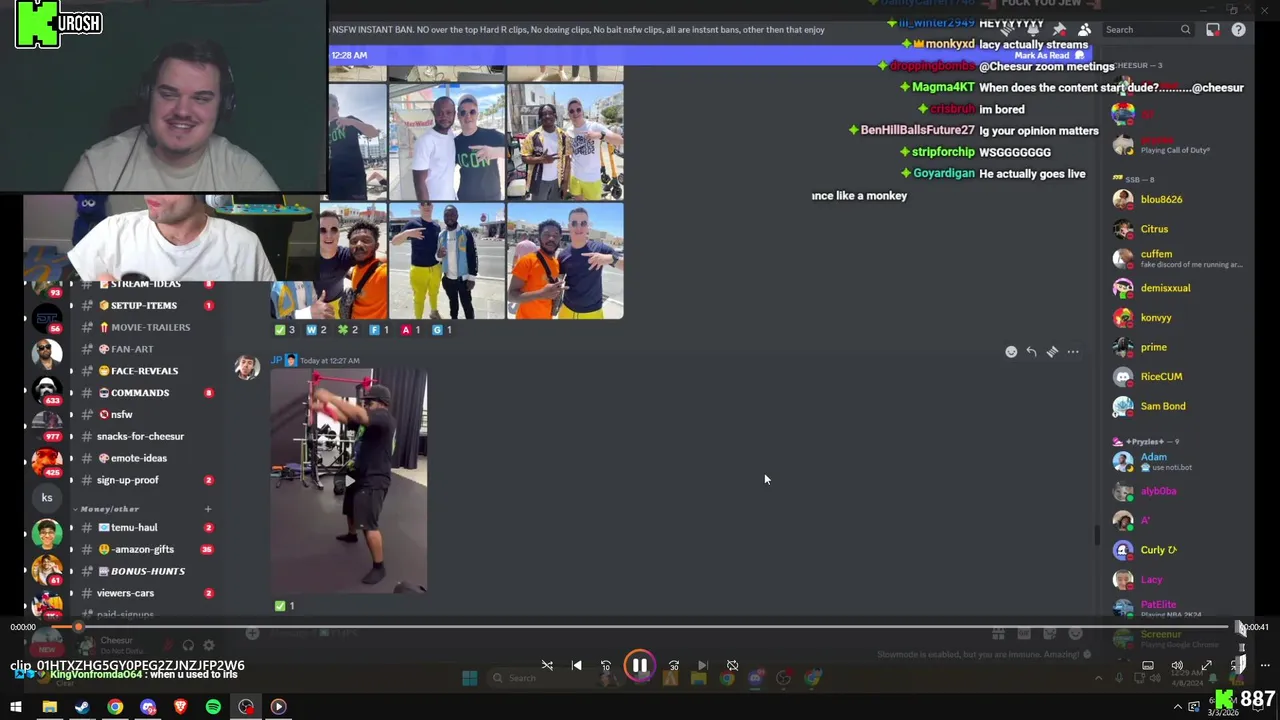Open the Discord notification settings bell
1280x720 pixels.
coord(1033,30)
